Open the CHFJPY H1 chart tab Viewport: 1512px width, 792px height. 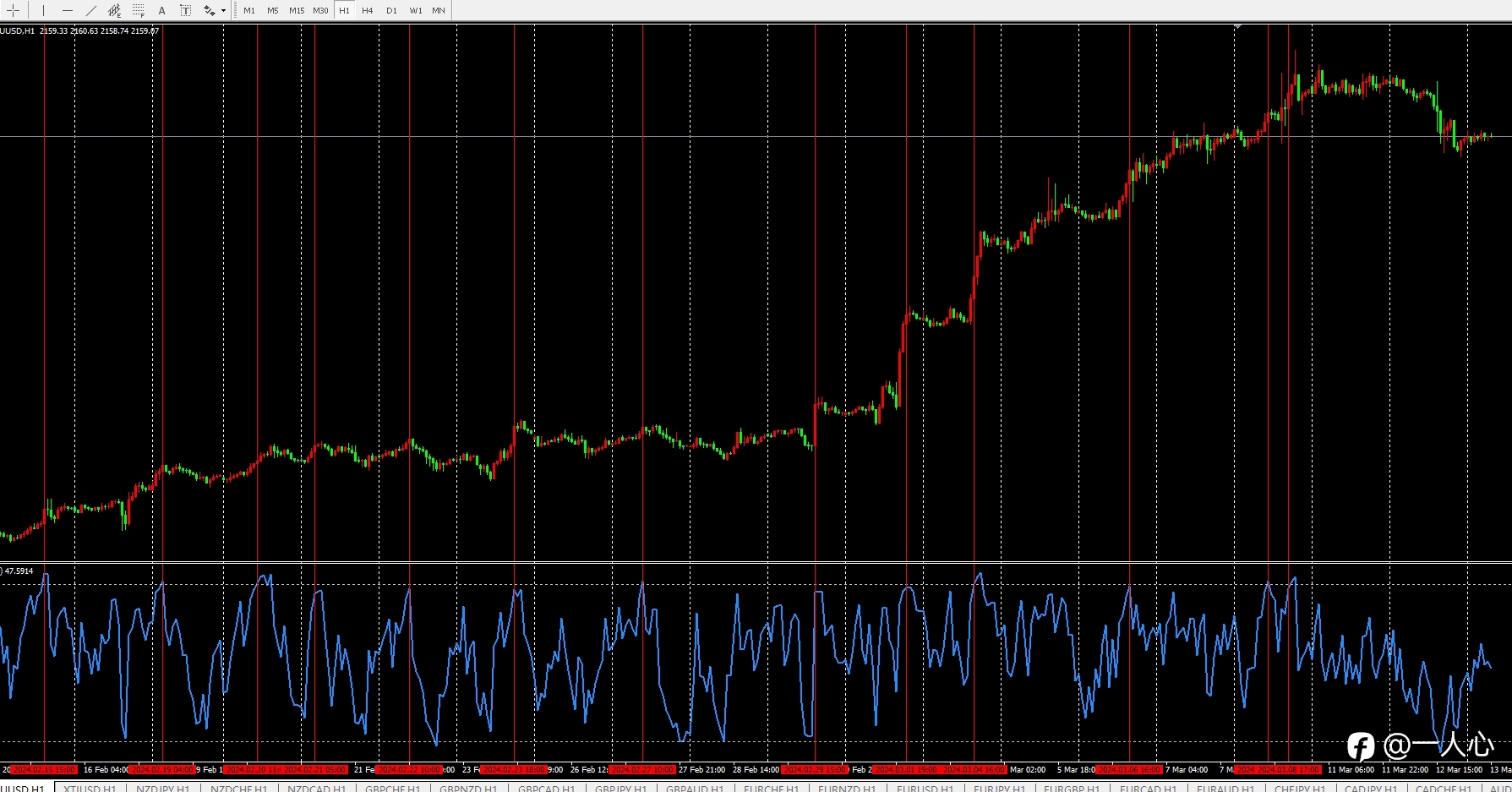click(1300, 788)
